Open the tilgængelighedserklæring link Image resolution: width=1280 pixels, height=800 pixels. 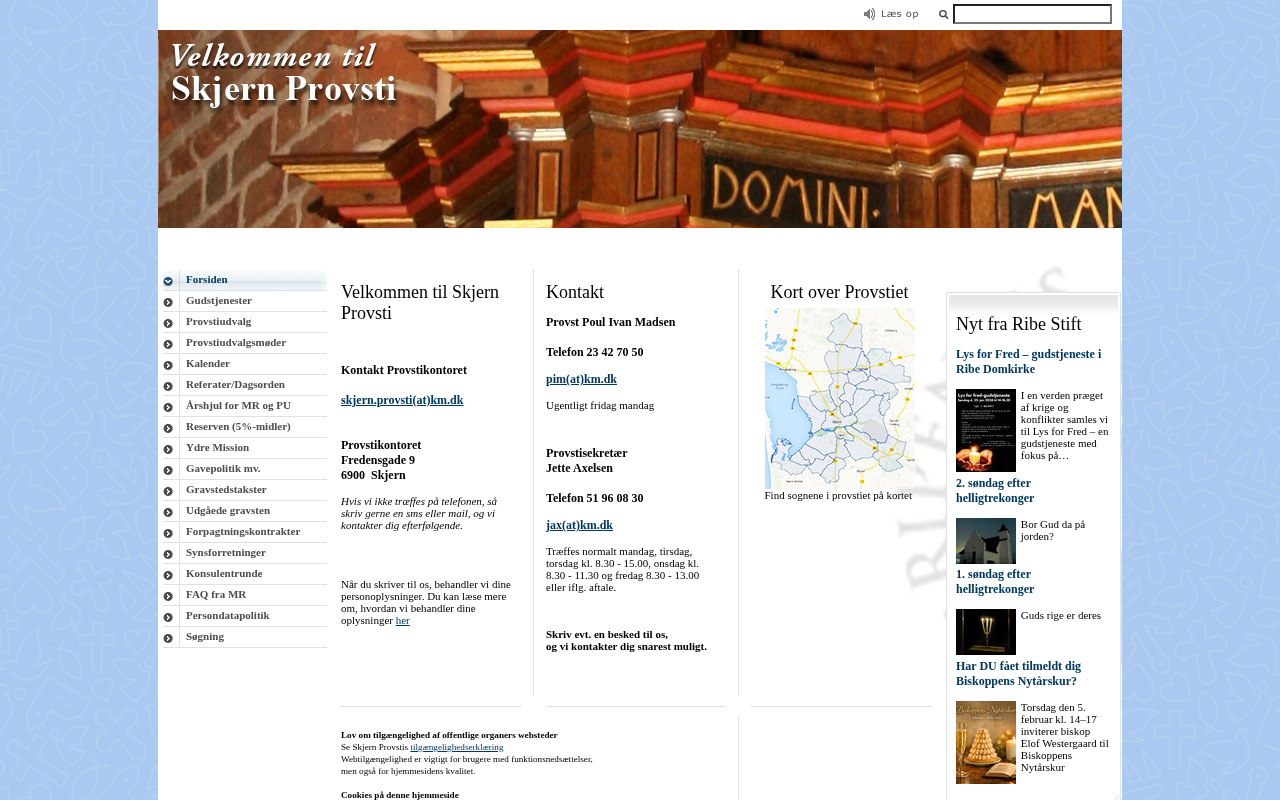(x=457, y=747)
